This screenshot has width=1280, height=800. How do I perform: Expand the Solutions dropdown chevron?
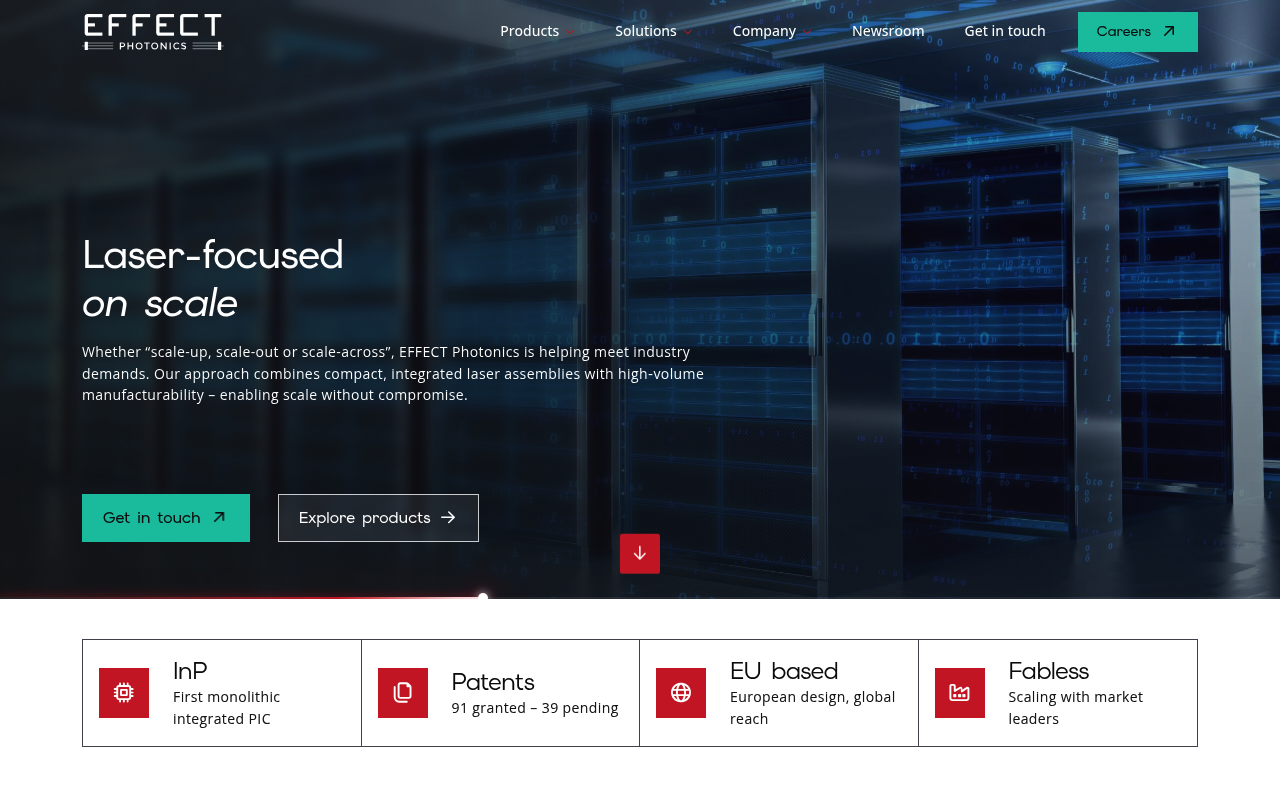coord(687,32)
